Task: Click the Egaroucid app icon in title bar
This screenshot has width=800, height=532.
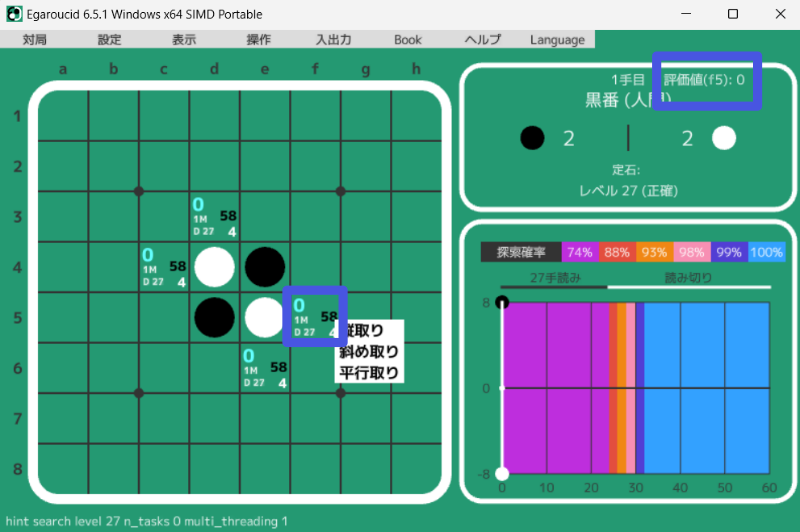Action: point(14,14)
